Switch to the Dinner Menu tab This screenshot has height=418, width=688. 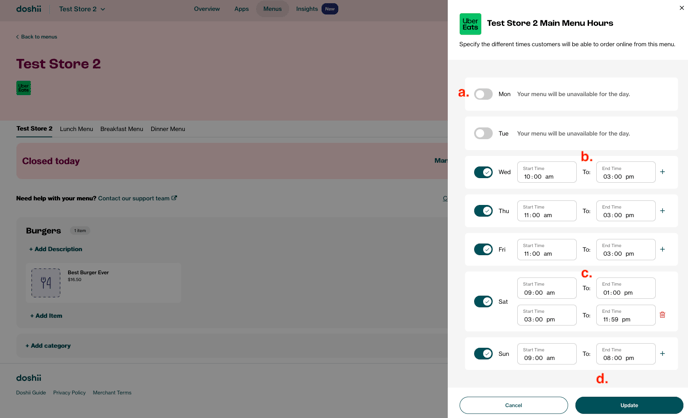pos(168,129)
